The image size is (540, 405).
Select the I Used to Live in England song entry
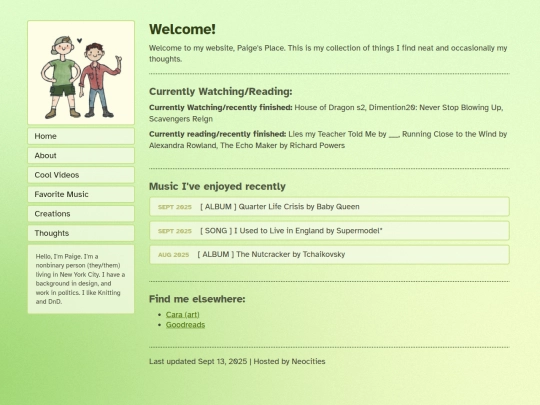click(329, 231)
